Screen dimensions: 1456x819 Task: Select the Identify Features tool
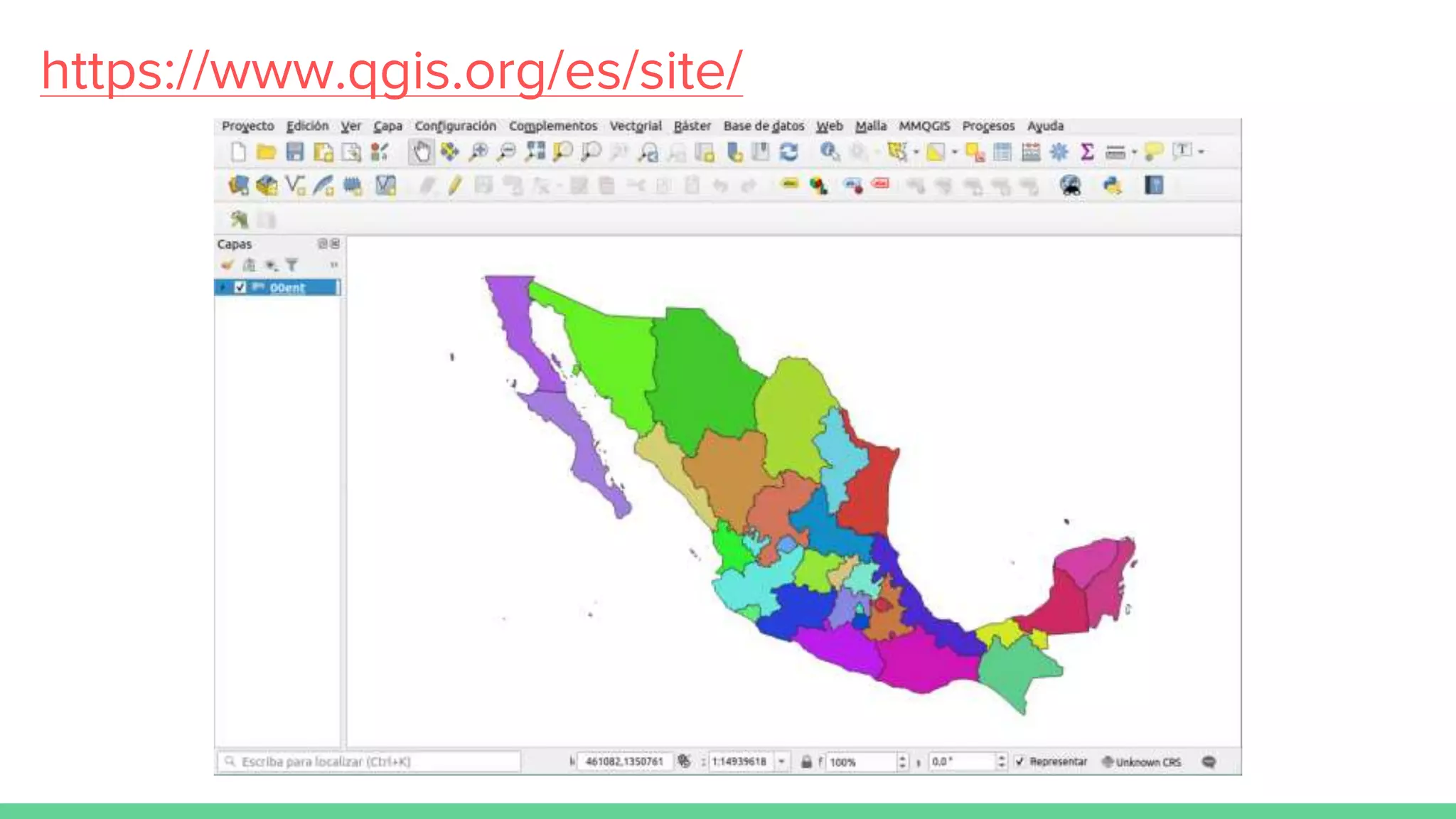point(829,151)
